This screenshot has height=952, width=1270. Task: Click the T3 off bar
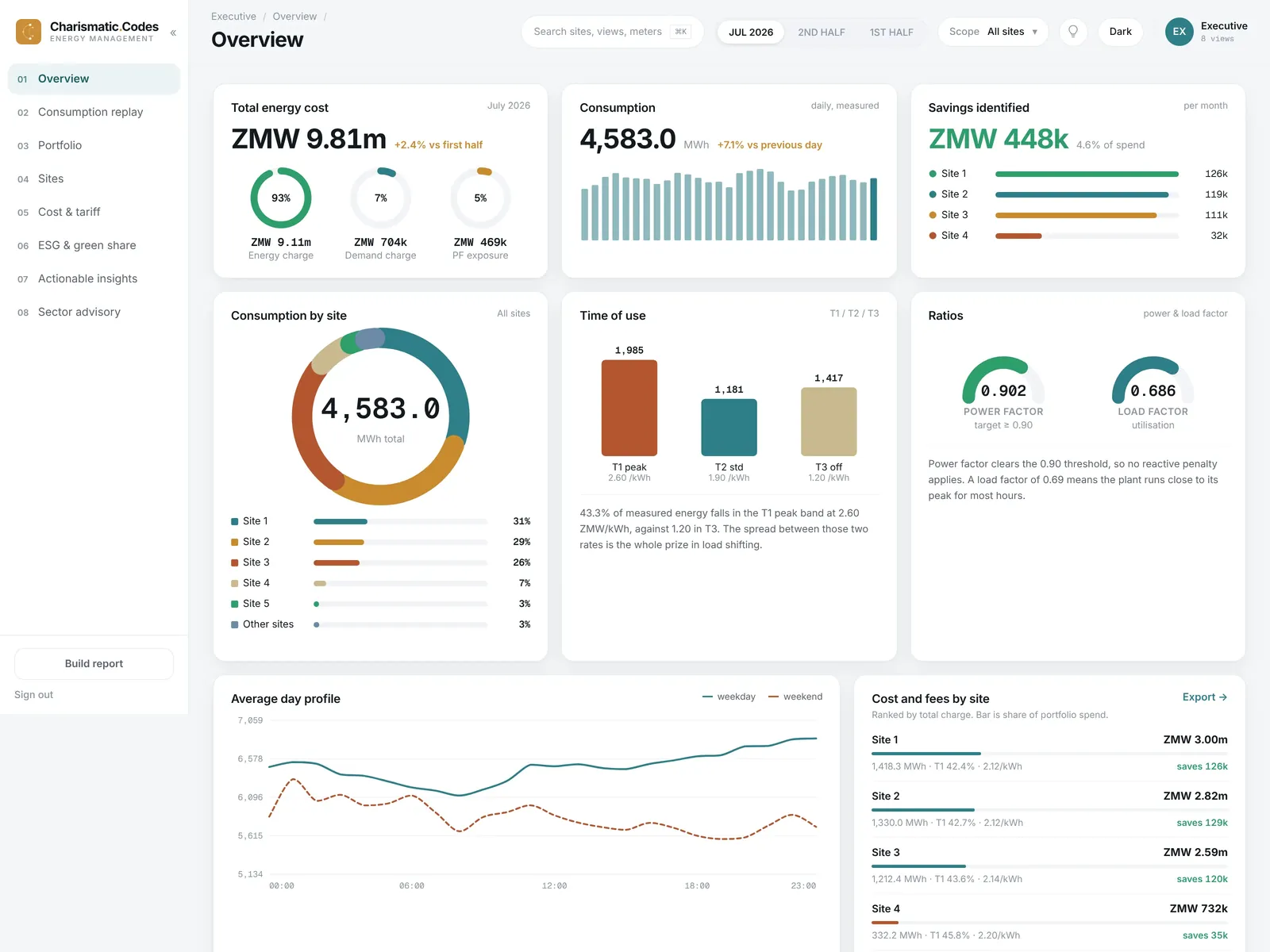click(x=829, y=421)
